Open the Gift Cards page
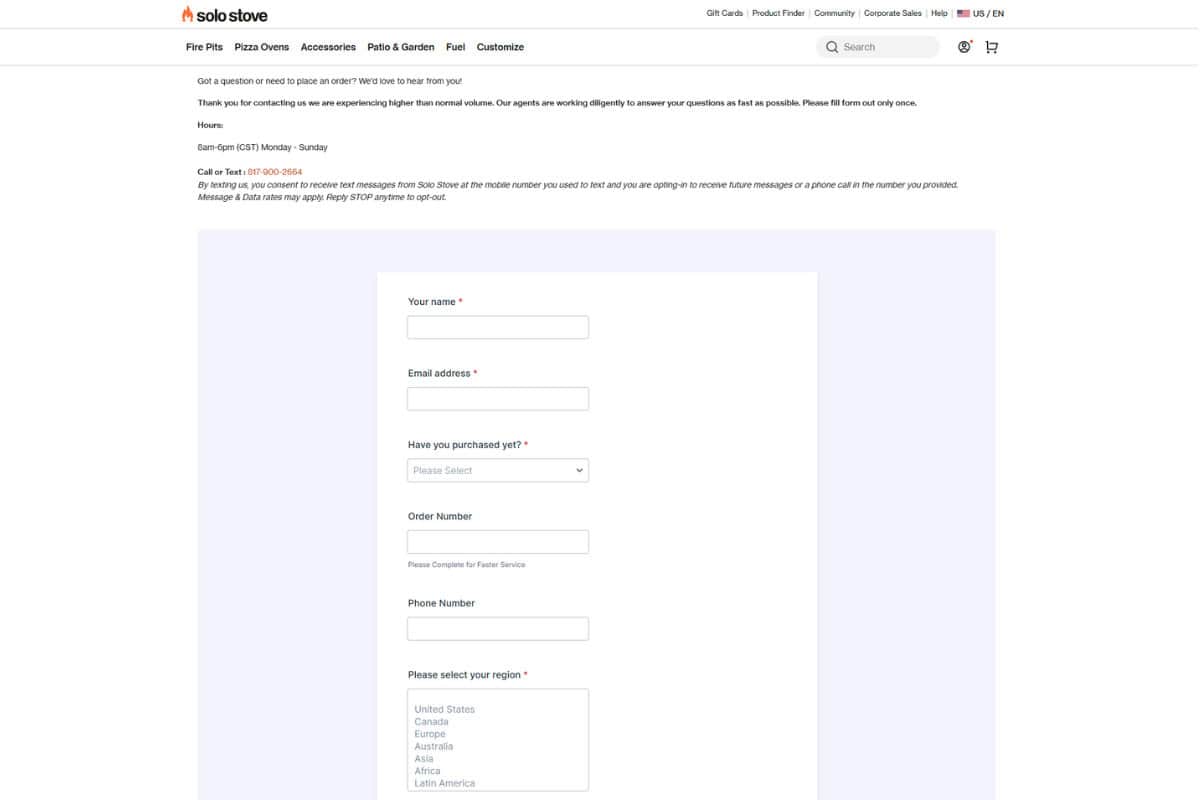 click(x=723, y=13)
